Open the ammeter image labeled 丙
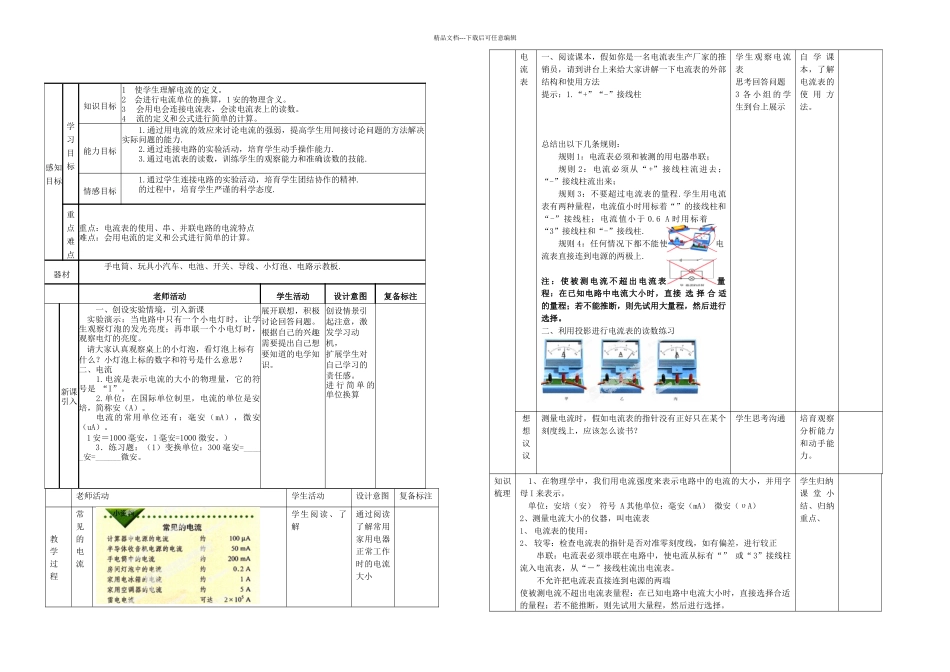The height and width of the screenshot is (672, 950). 676,367
